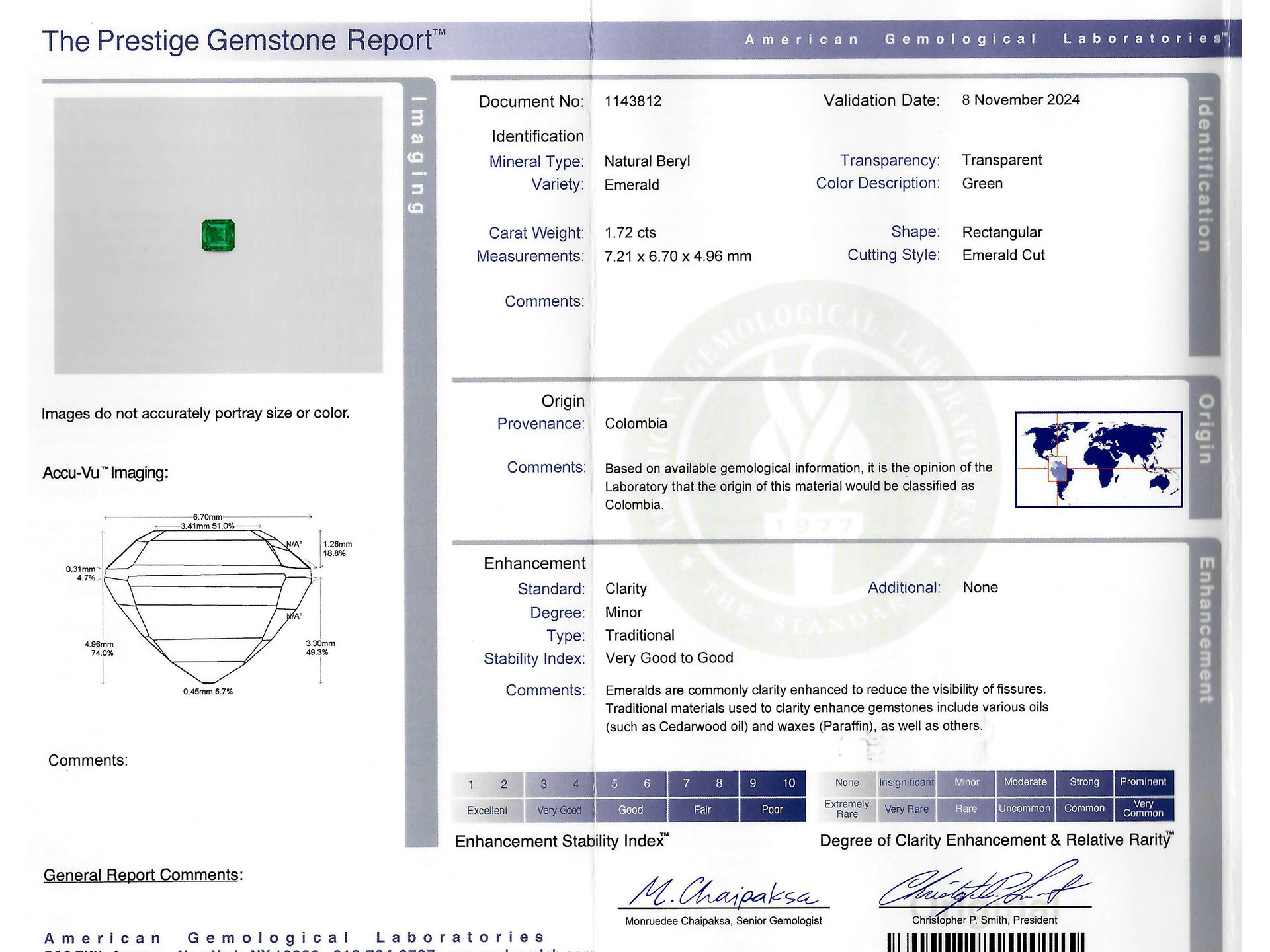Click the barcode at bottom right

pos(986,942)
